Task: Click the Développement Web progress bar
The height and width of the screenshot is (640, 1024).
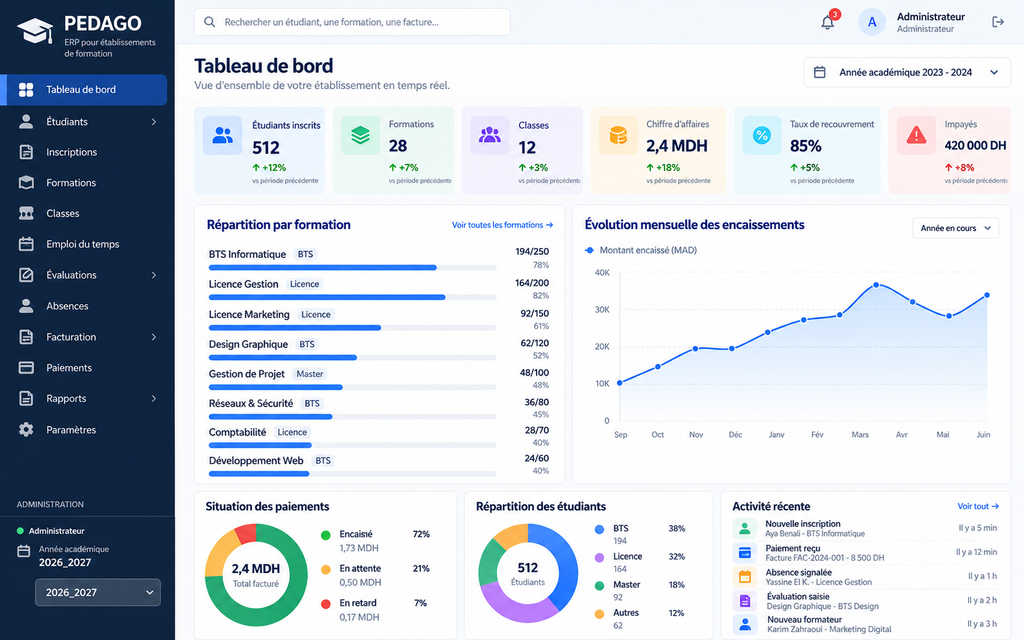Action: point(353,473)
